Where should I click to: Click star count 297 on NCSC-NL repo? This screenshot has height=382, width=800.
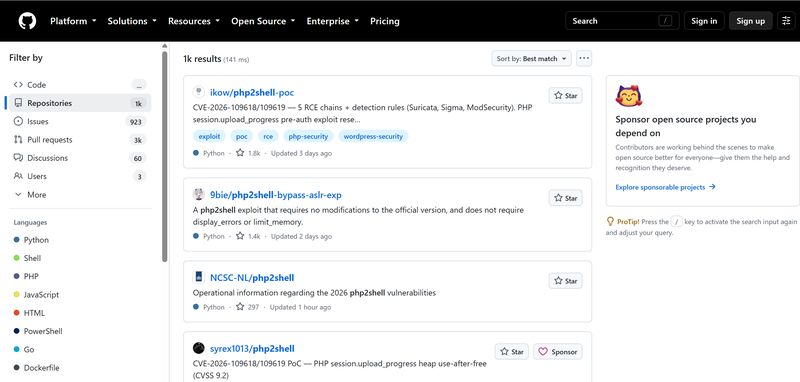(x=247, y=307)
